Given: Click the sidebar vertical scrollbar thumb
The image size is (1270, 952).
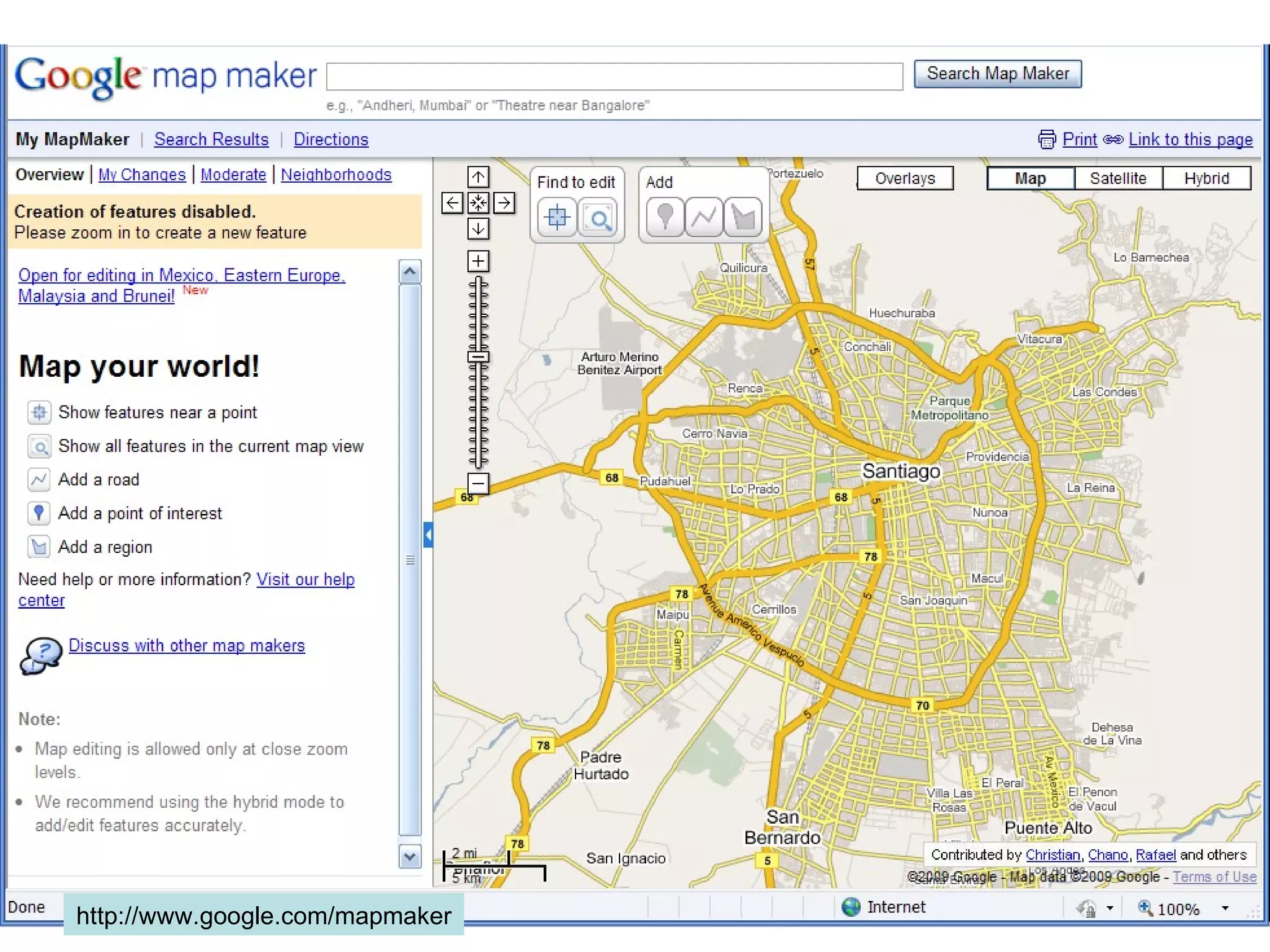Looking at the screenshot, I should point(410,560).
